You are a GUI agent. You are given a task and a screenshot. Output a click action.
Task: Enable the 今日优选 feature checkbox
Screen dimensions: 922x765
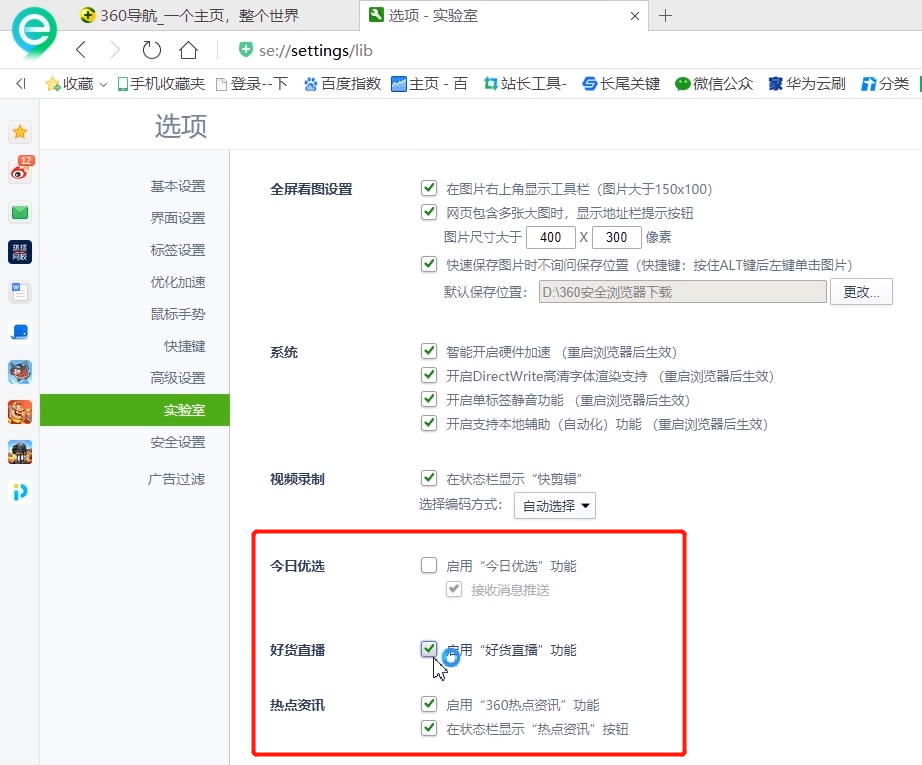[428, 565]
